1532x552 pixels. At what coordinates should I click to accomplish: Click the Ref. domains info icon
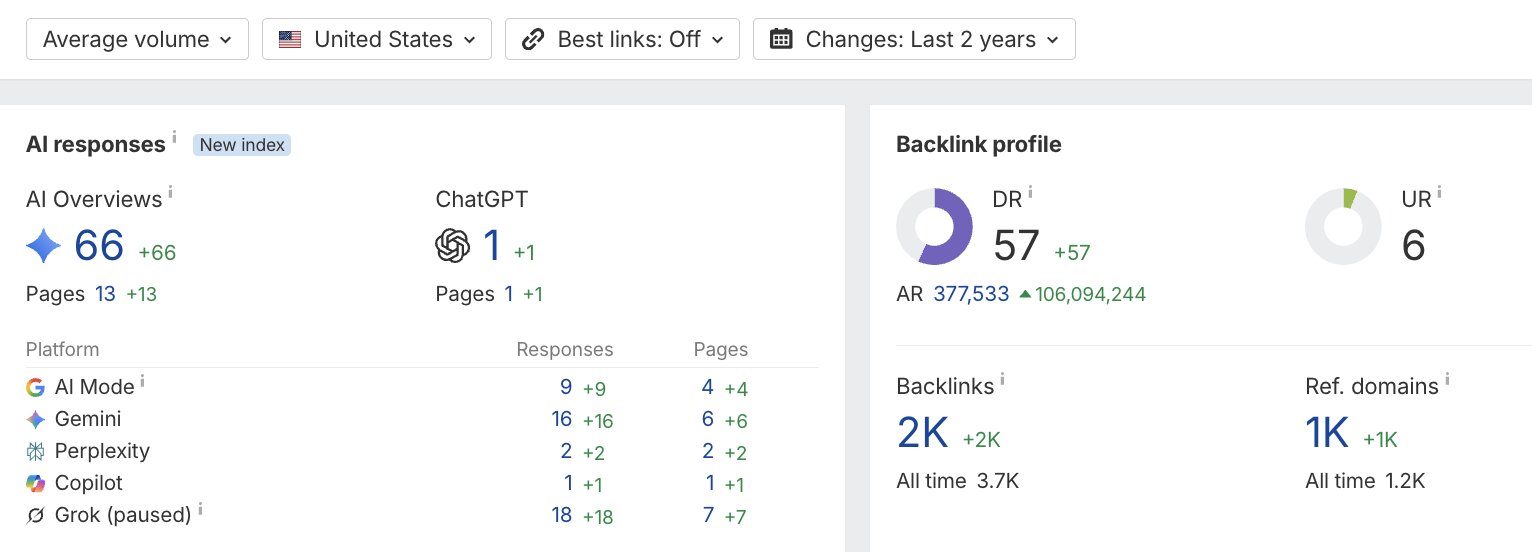point(1447,378)
